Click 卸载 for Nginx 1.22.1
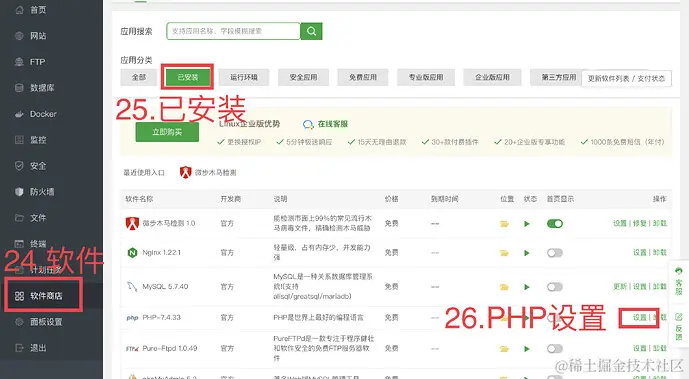Screen dimensions: 689x379 tap(660, 253)
